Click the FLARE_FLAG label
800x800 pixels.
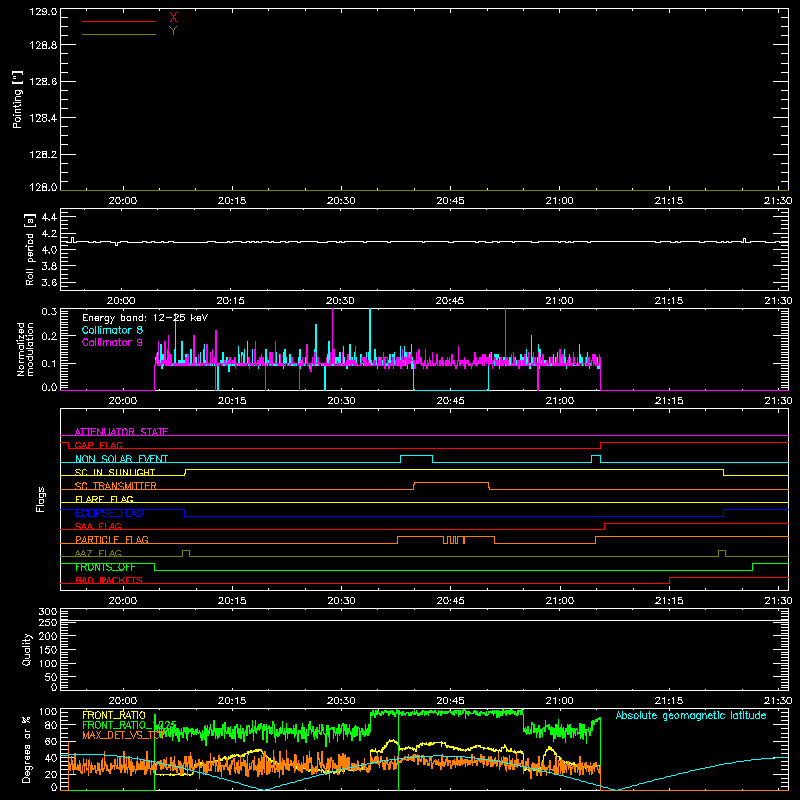[104, 499]
